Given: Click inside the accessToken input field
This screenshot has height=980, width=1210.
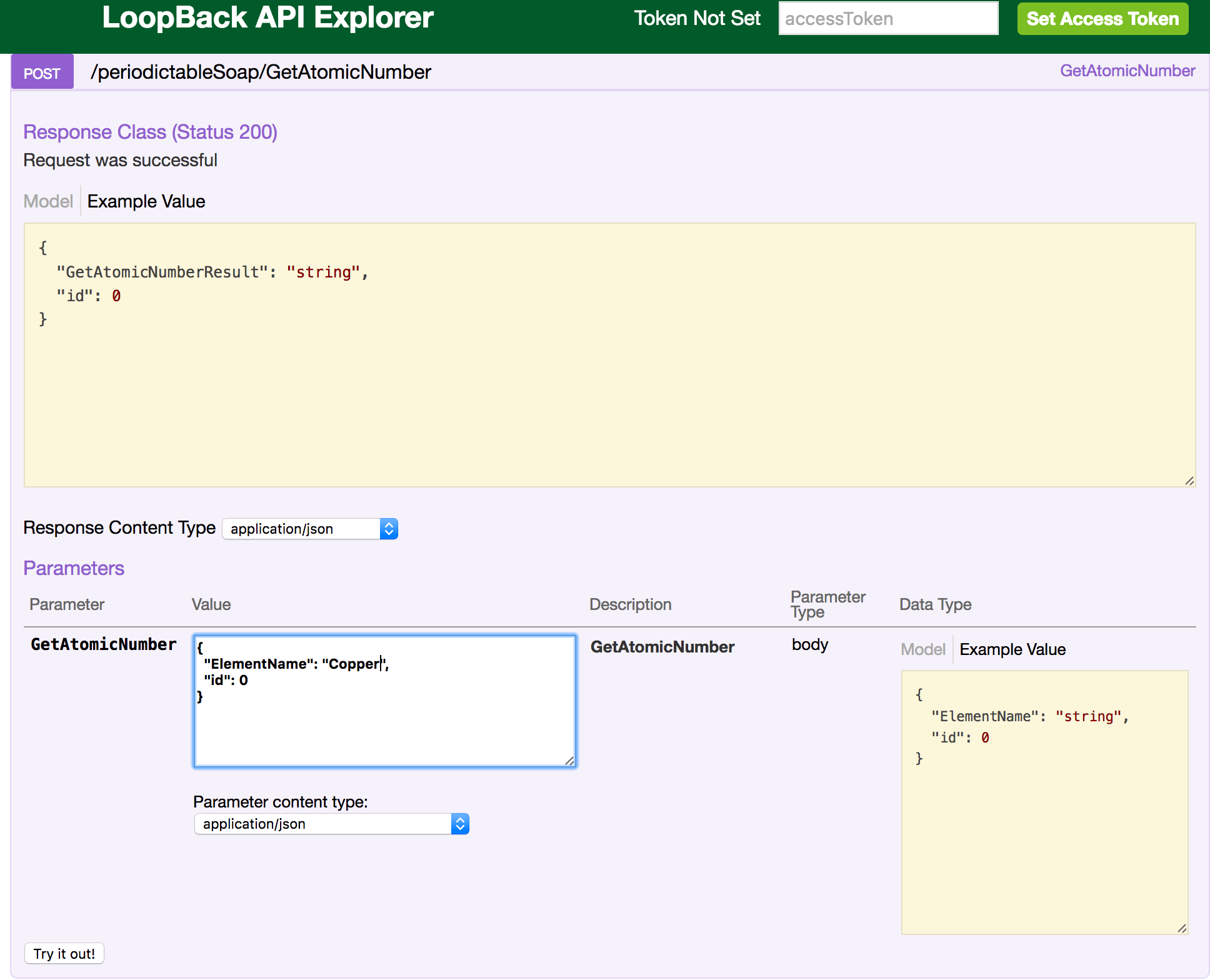Looking at the screenshot, I should tap(887, 19).
